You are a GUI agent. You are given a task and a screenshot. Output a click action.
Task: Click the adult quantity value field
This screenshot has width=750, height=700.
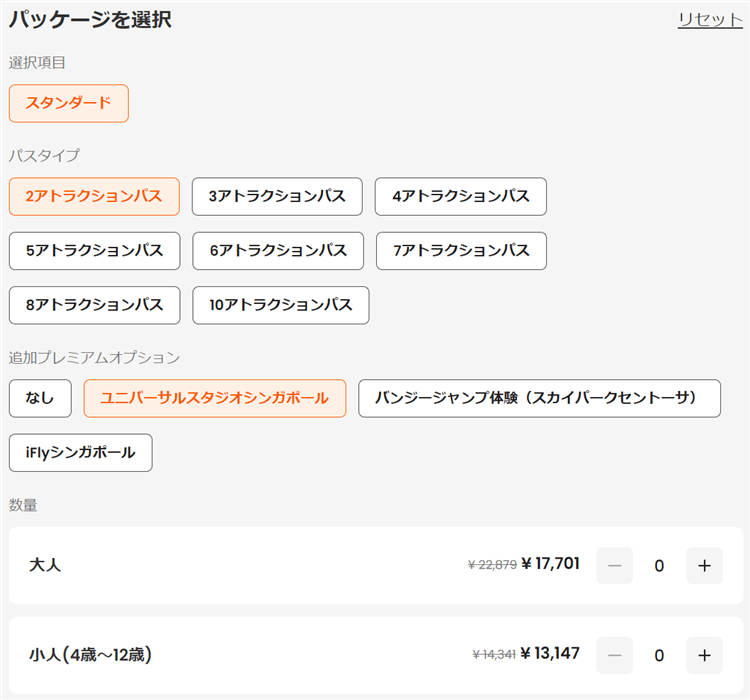pyautogui.click(x=659, y=566)
